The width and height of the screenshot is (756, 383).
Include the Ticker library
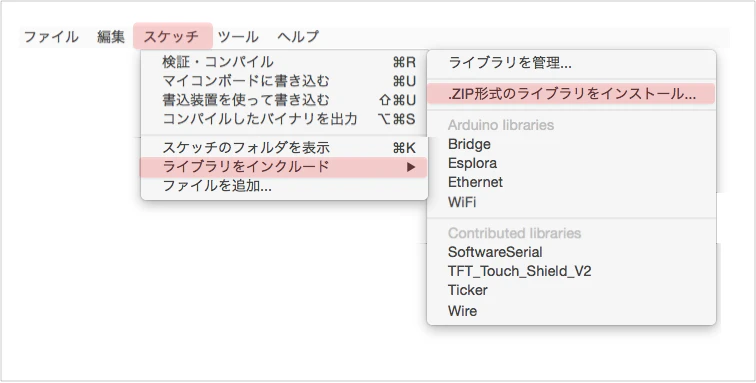point(571,290)
